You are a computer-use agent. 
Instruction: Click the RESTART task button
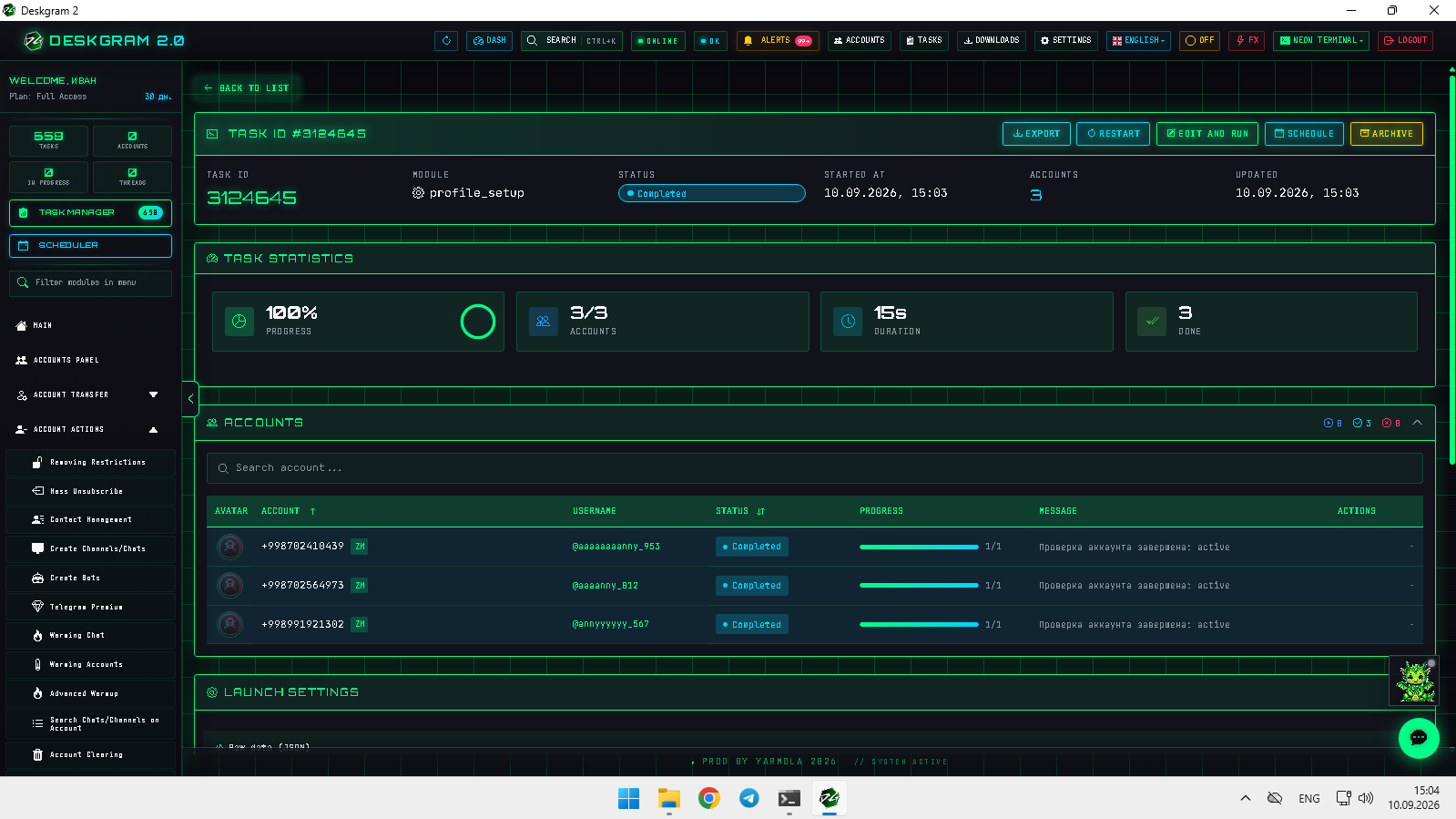point(1113,134)
